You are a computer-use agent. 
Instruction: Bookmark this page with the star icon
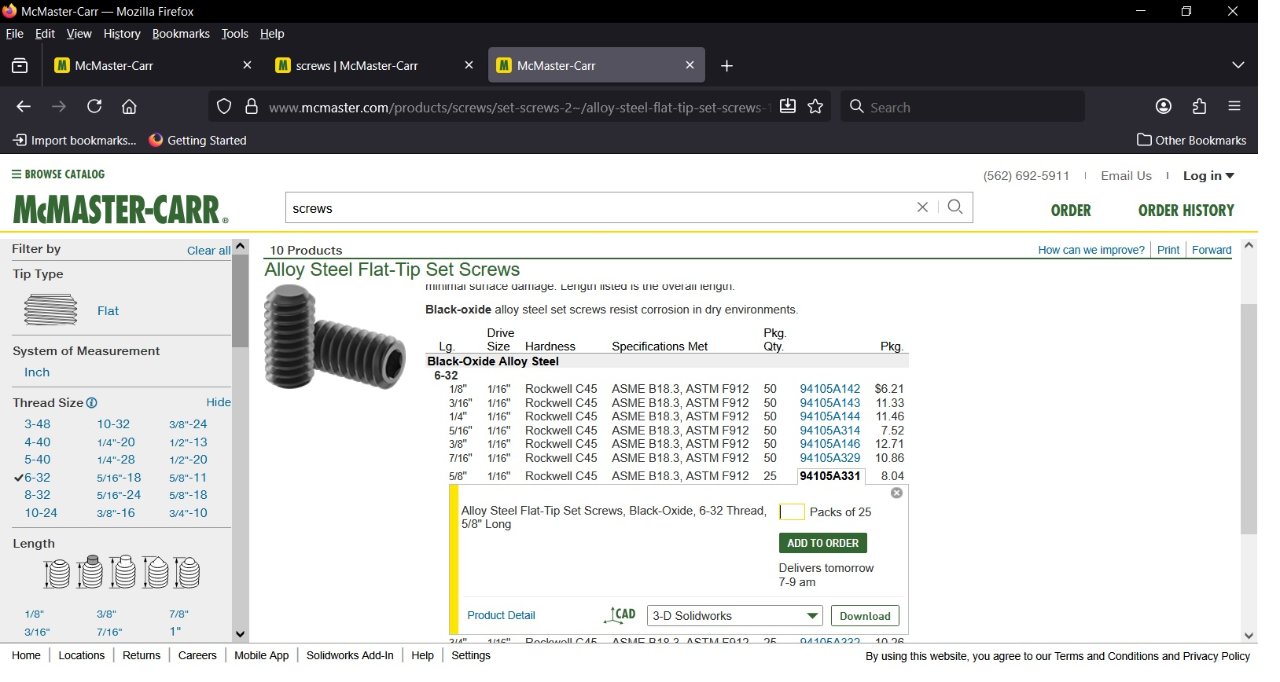pyautogui.click(x=816, y=107)
